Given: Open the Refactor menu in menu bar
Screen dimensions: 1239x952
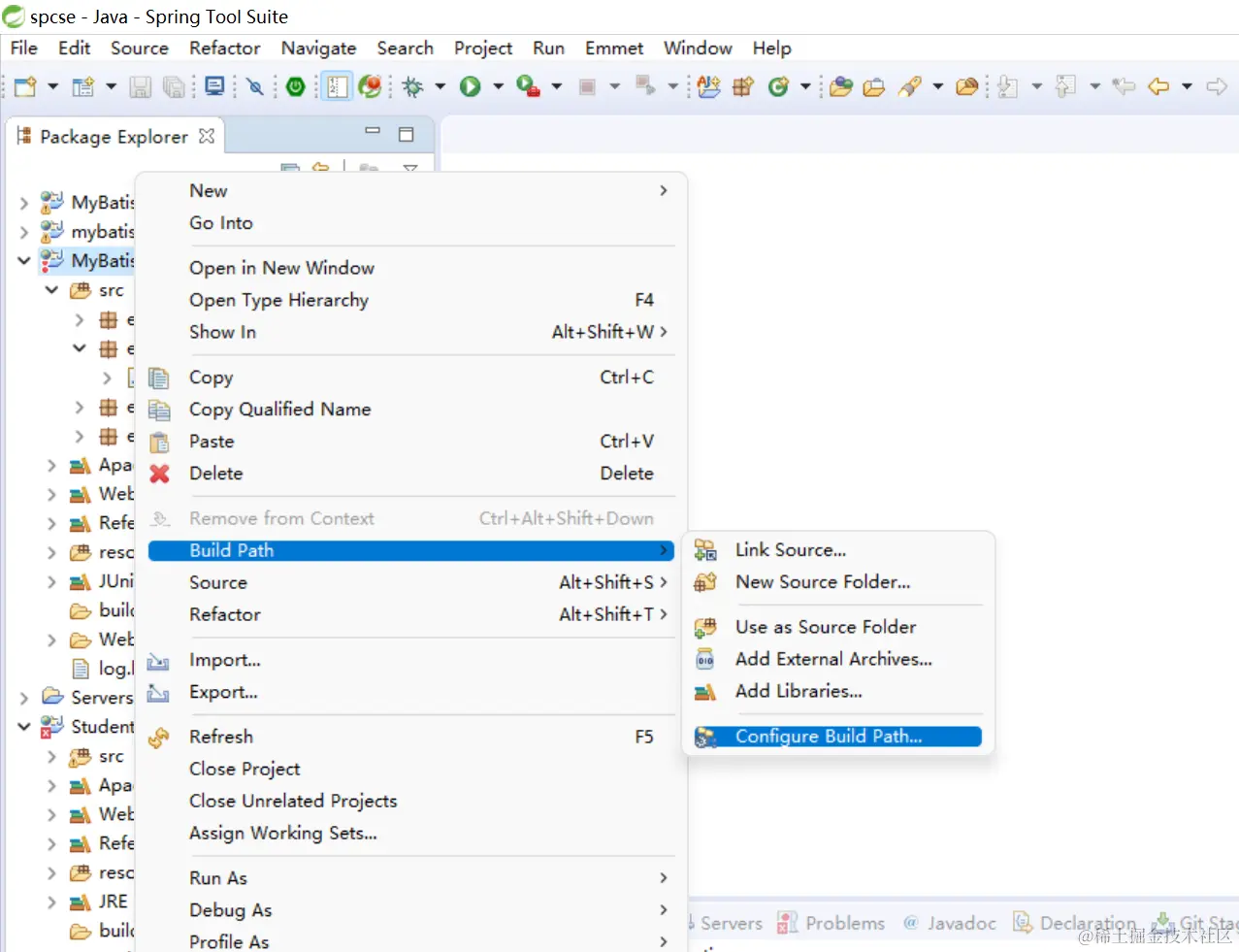Looking at the screenshot, I should point(224,48).
